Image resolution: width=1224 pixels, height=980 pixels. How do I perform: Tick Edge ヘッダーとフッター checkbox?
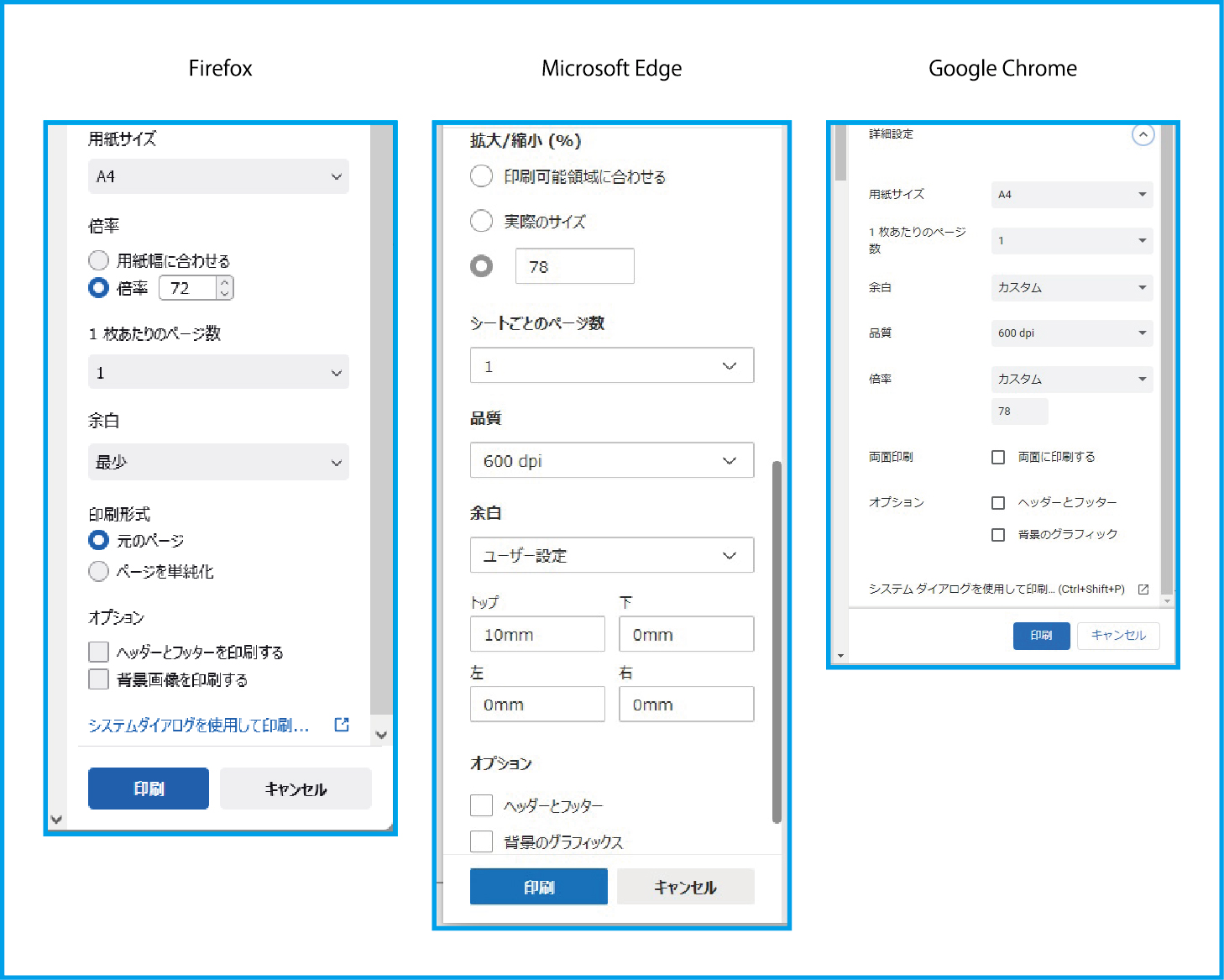click(481, 805)
